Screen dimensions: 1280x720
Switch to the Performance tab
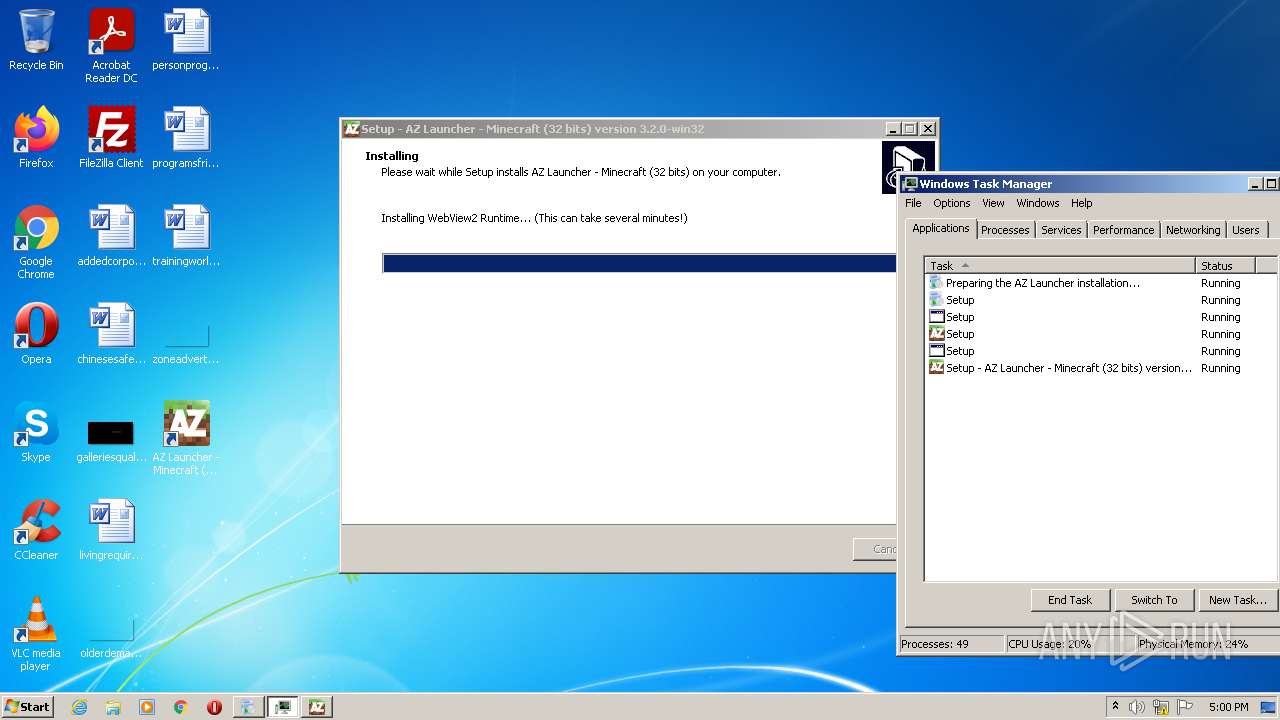(1123, 230)
